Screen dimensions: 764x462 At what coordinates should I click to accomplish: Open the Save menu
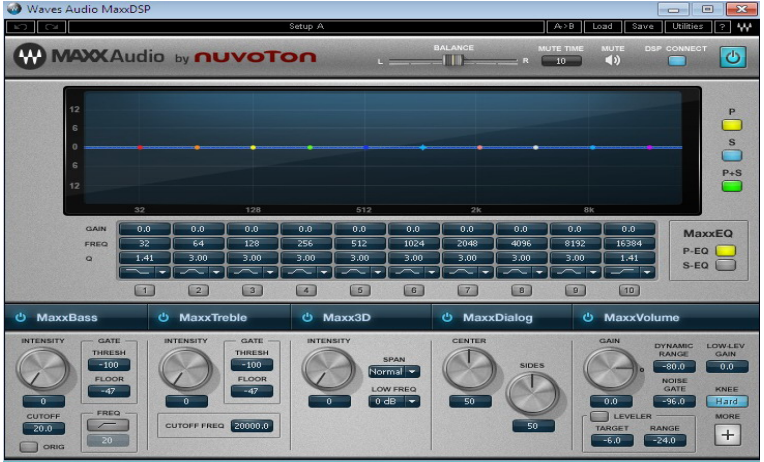pyautogui.click(x=643, y=26)
